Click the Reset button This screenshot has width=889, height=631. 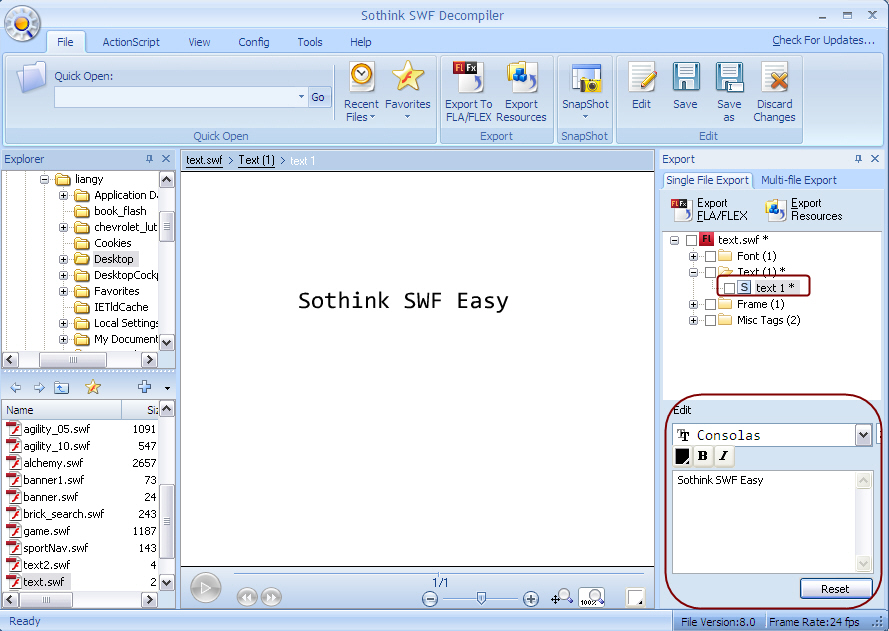835,589
